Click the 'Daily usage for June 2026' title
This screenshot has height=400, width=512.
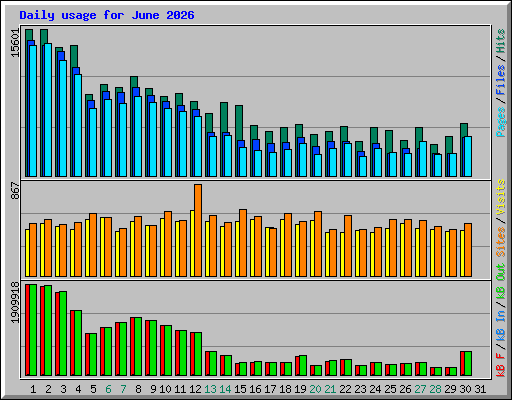(107, 15)
